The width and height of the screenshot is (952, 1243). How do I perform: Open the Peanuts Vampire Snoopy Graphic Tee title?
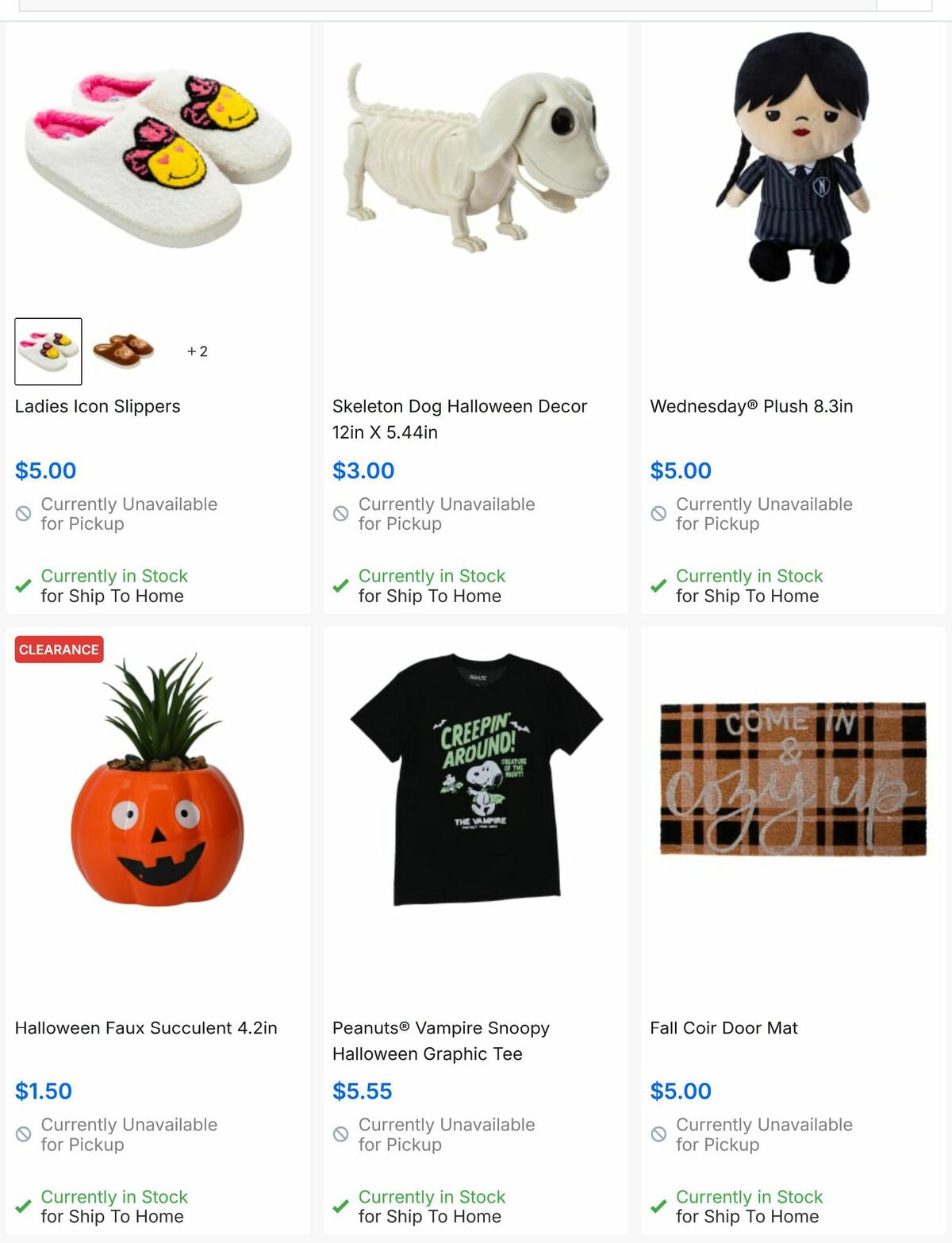[441, 1041]
